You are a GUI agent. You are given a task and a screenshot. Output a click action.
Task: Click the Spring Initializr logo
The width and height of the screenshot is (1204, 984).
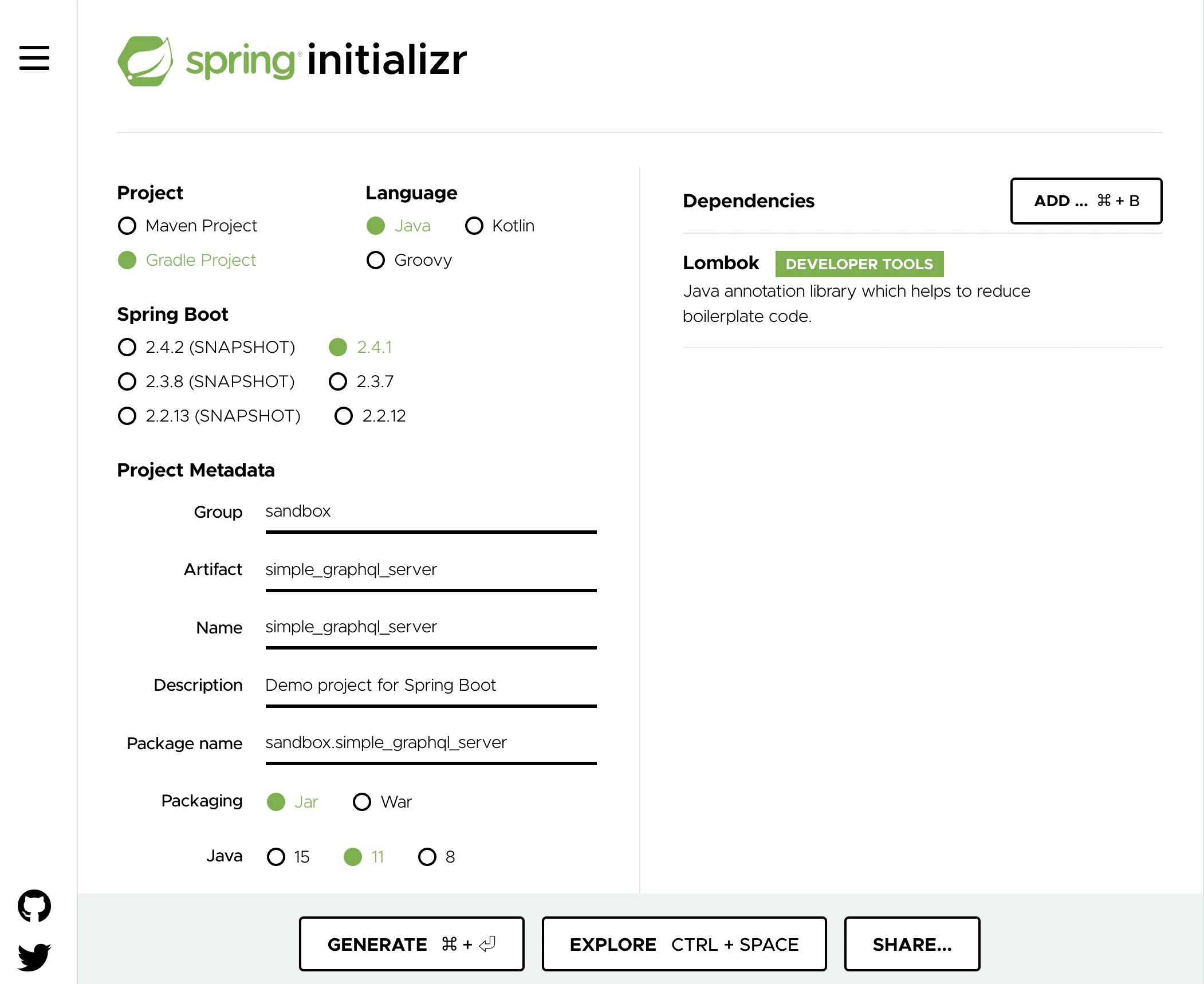pyautogui.click(x=291, y=60)
